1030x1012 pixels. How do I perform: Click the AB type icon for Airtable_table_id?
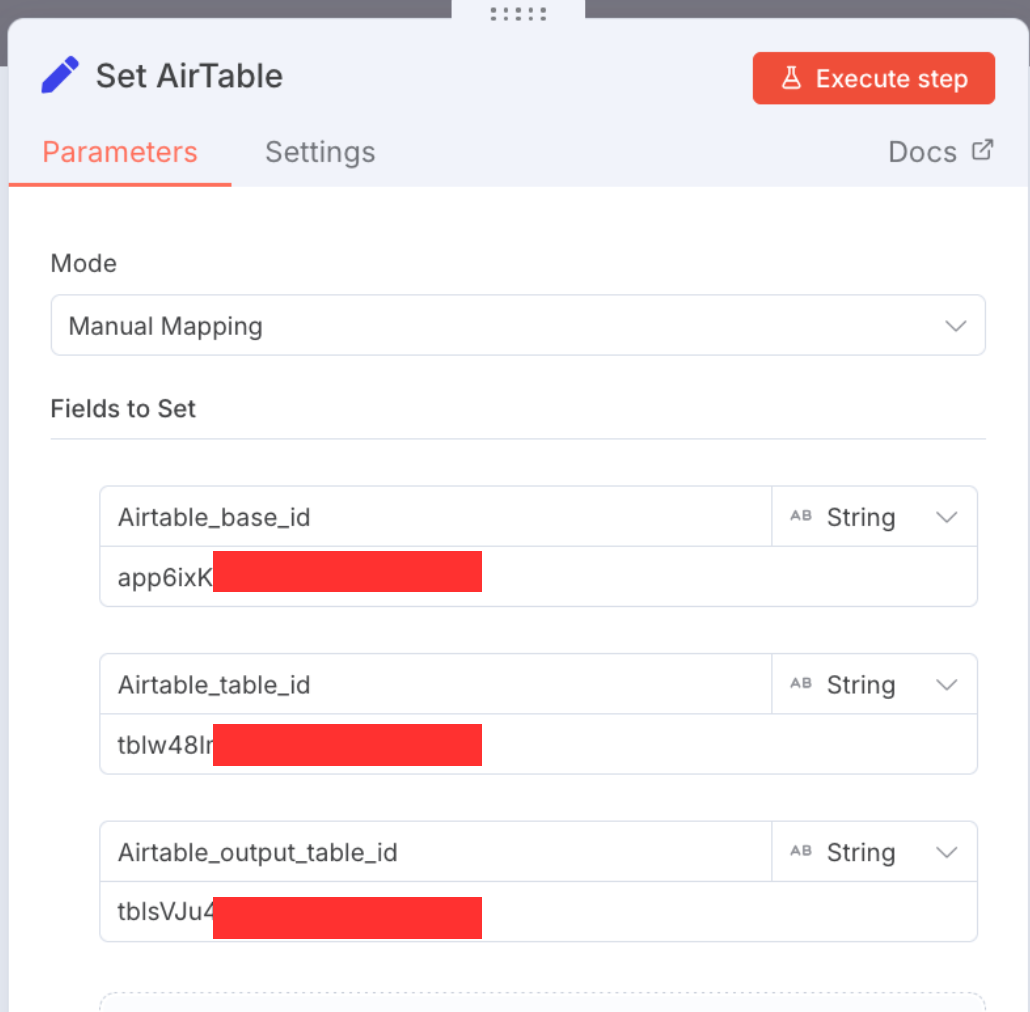pyautogui.click(x=801, y=684)
